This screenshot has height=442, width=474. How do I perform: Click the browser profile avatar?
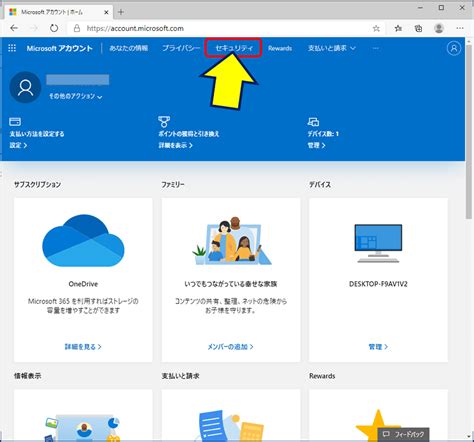pos(439,28)
